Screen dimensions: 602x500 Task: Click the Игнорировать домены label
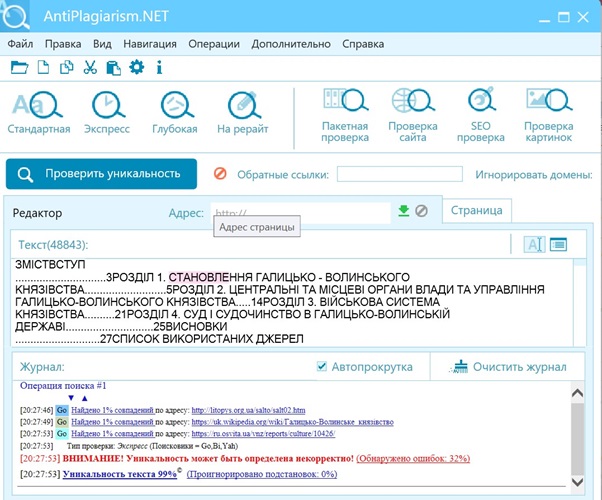coord(534,175)
